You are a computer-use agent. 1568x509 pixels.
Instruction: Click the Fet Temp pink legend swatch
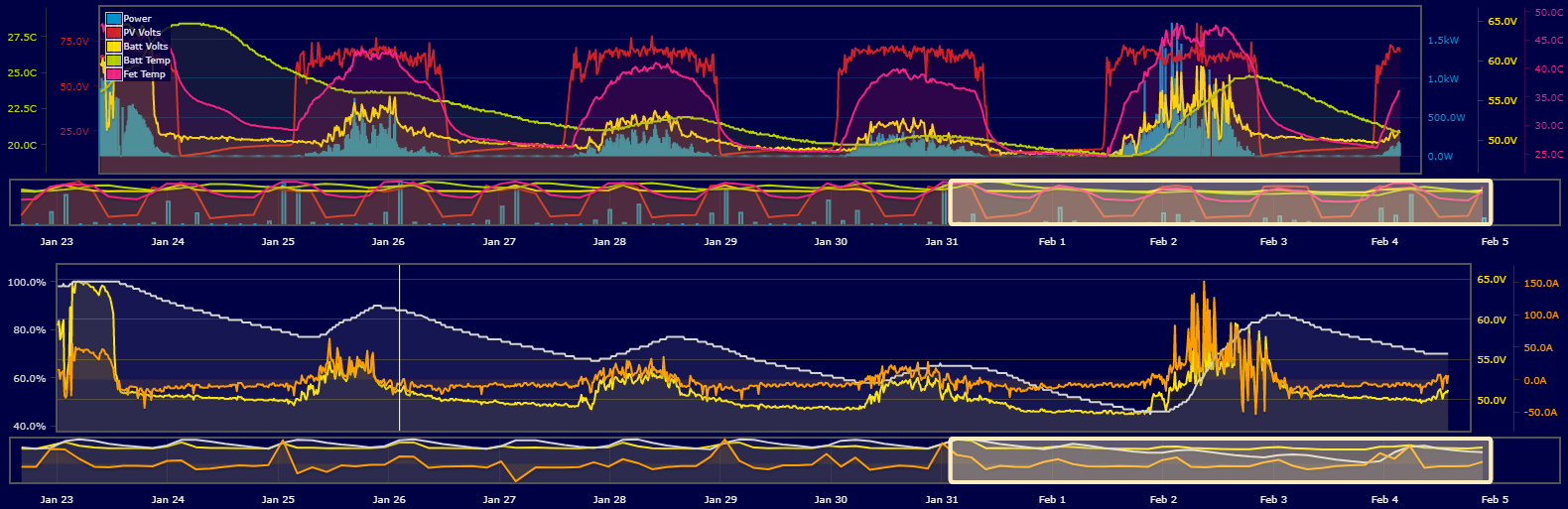(x=113, y=74)
